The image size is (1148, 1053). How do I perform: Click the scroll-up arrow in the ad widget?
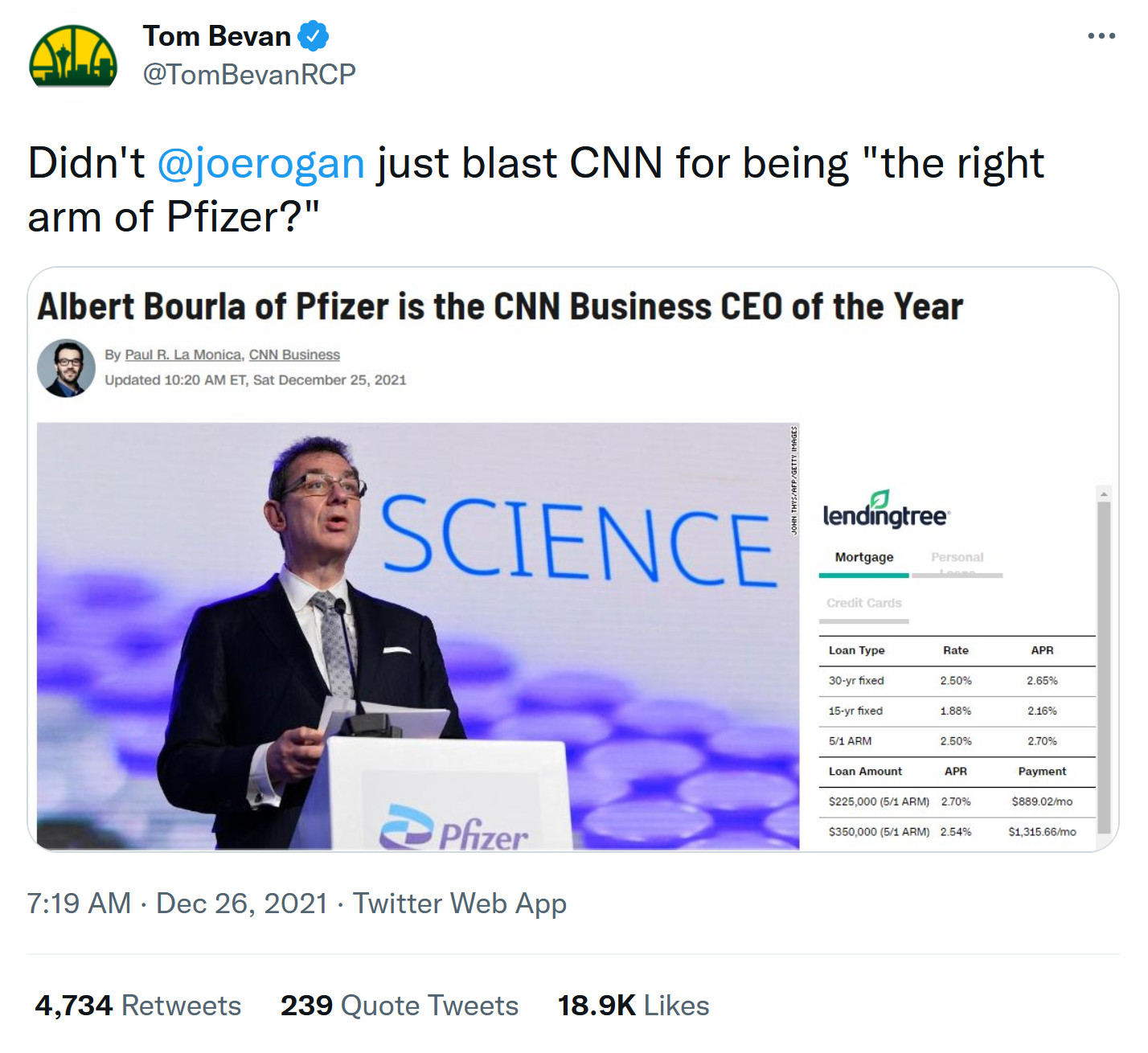1104,494
